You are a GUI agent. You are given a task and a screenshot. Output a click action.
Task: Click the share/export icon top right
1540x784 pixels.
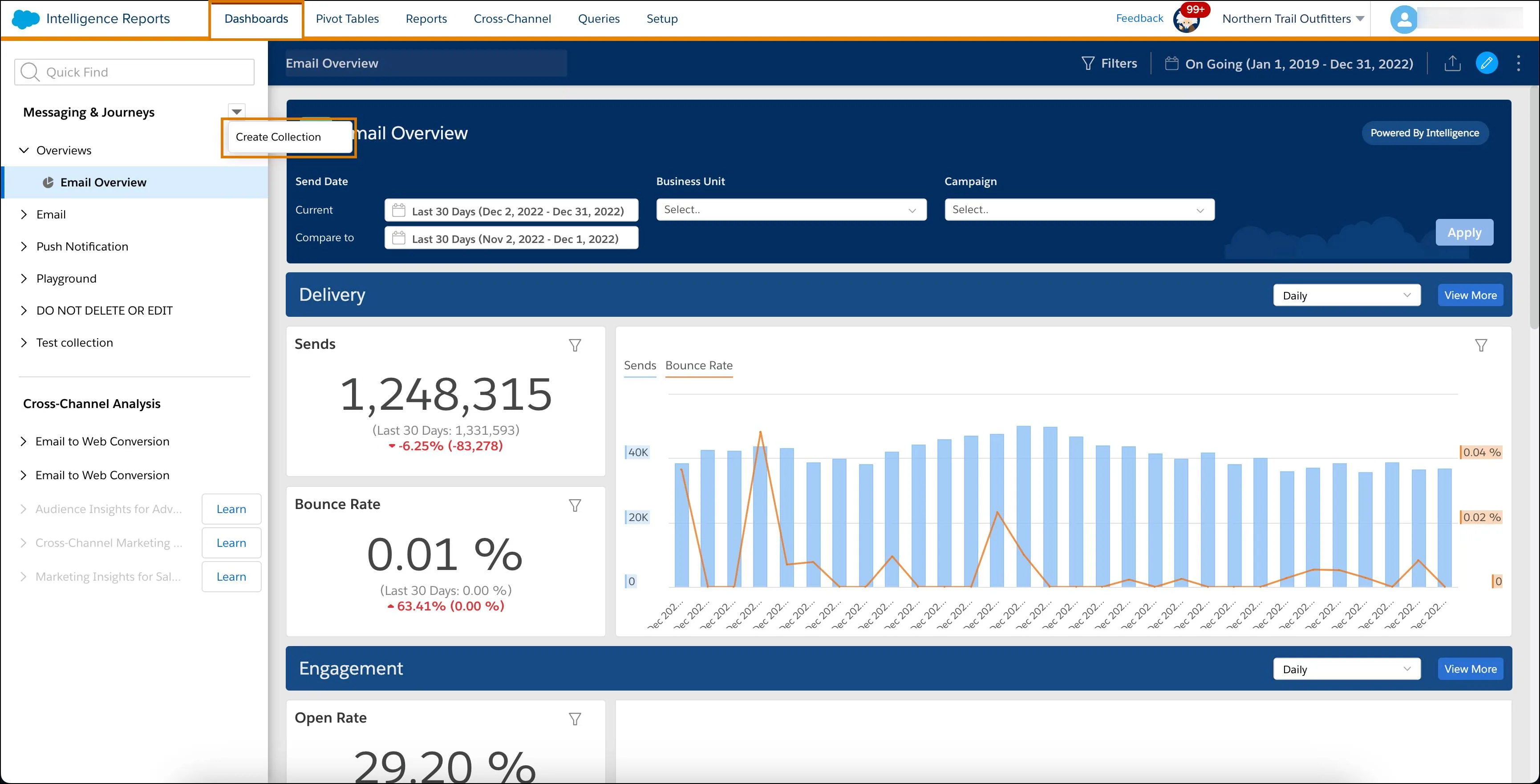click(x=1452, y=63)
